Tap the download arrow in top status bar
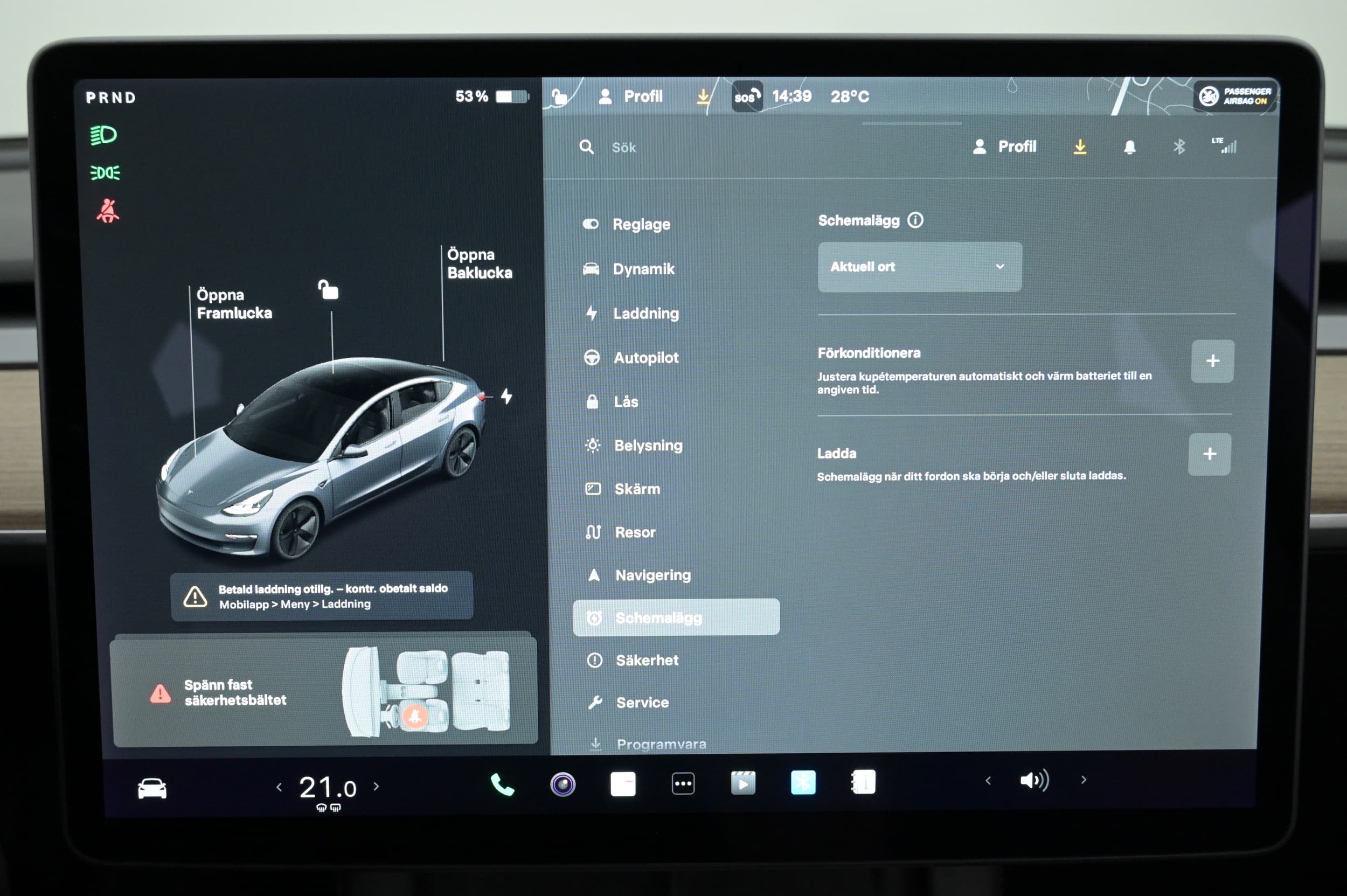 (x=703, y=96)
